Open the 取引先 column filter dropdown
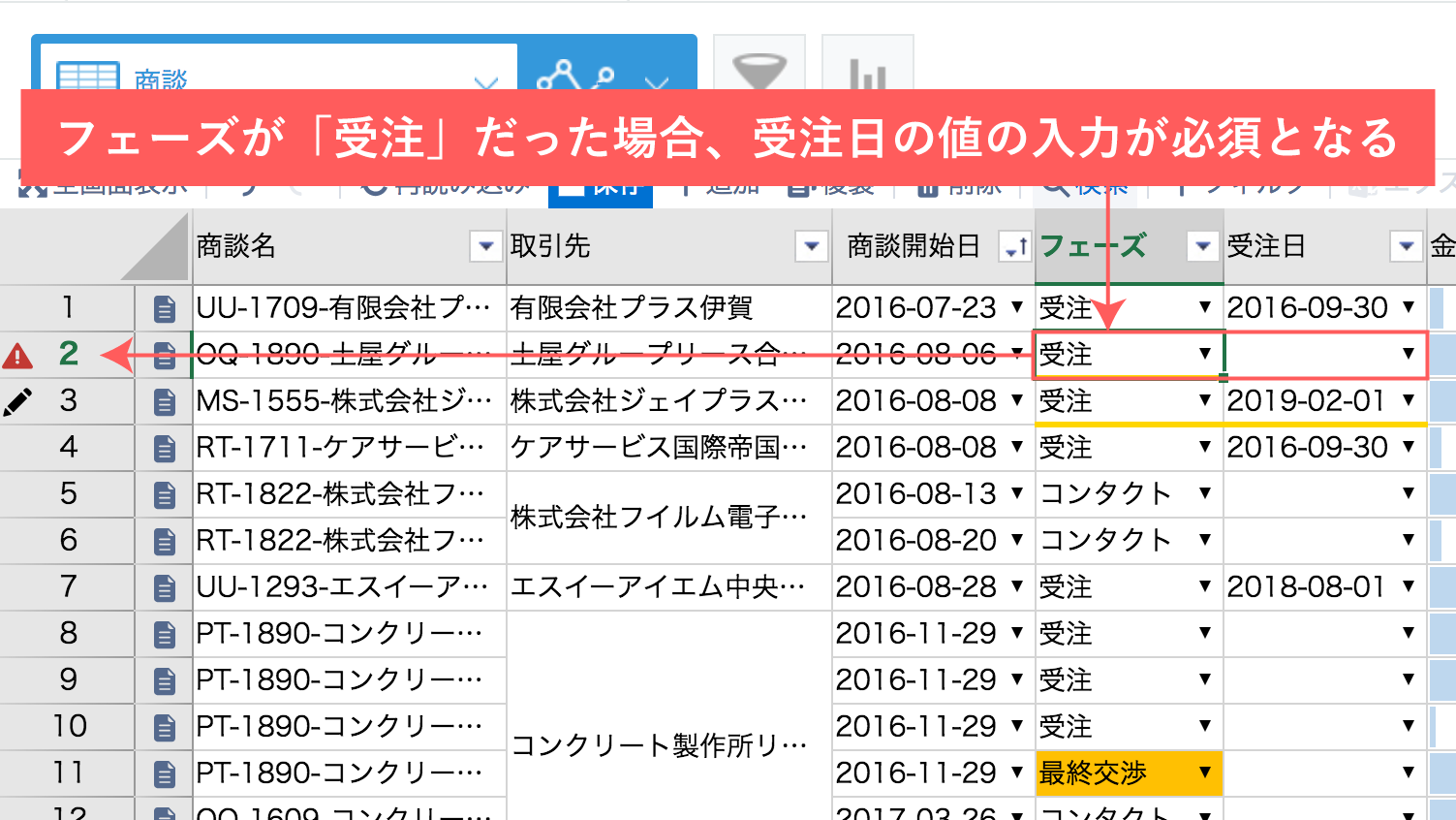The width and height of the screenshot is (1456, 820). pos(811,247)
